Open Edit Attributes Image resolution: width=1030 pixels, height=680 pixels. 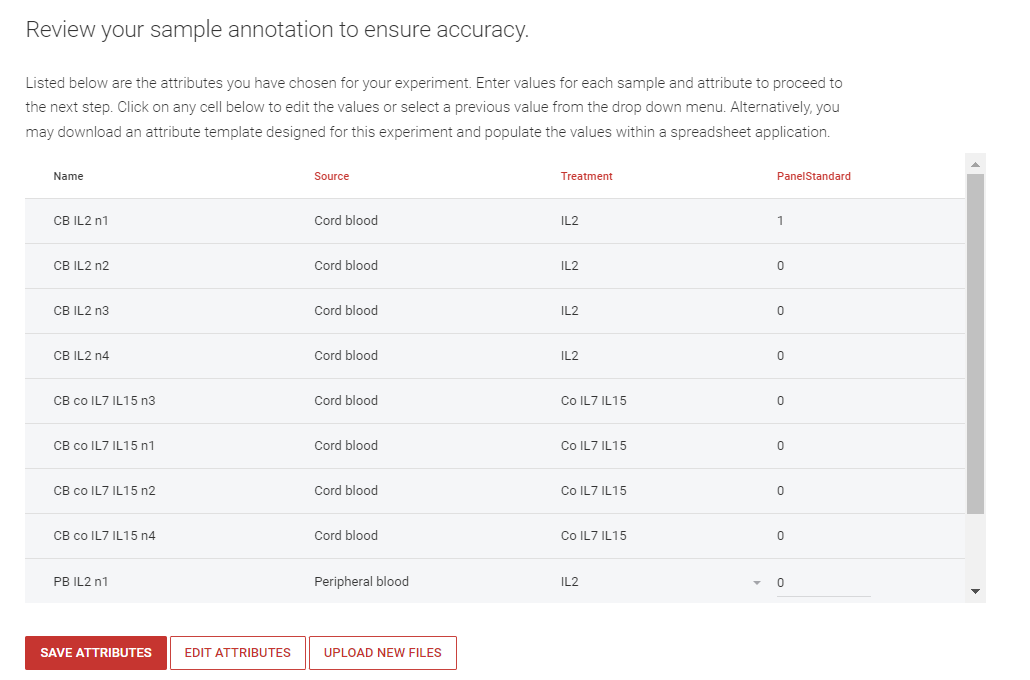[x=238, y=652]
